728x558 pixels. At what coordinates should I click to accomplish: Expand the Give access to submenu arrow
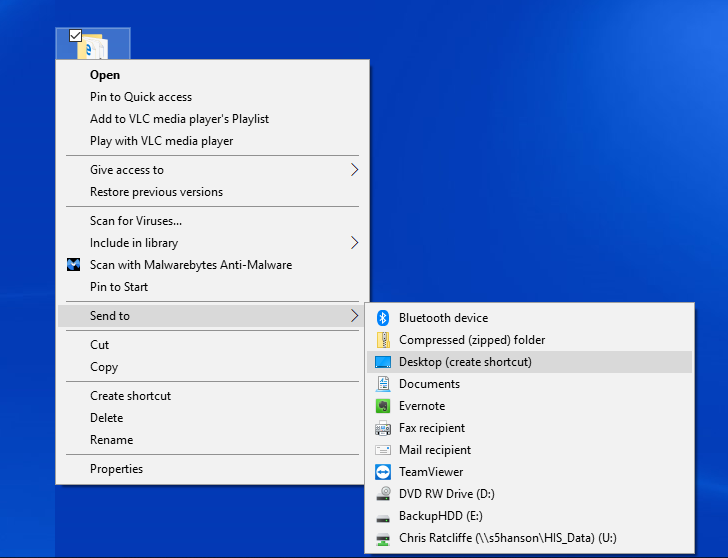point(354,169)
